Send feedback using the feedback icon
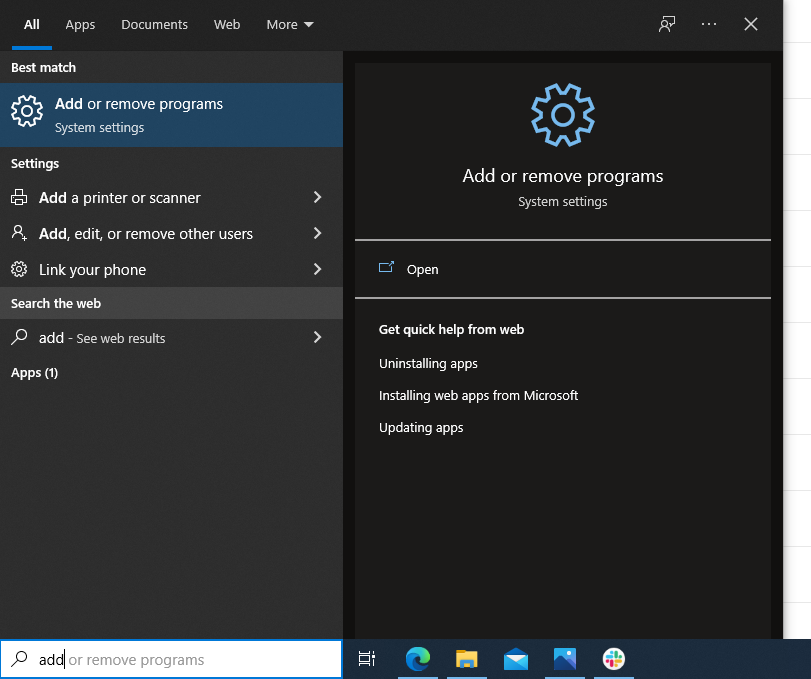811x679 pixels. pyautogui.click(x=666, y=23)
